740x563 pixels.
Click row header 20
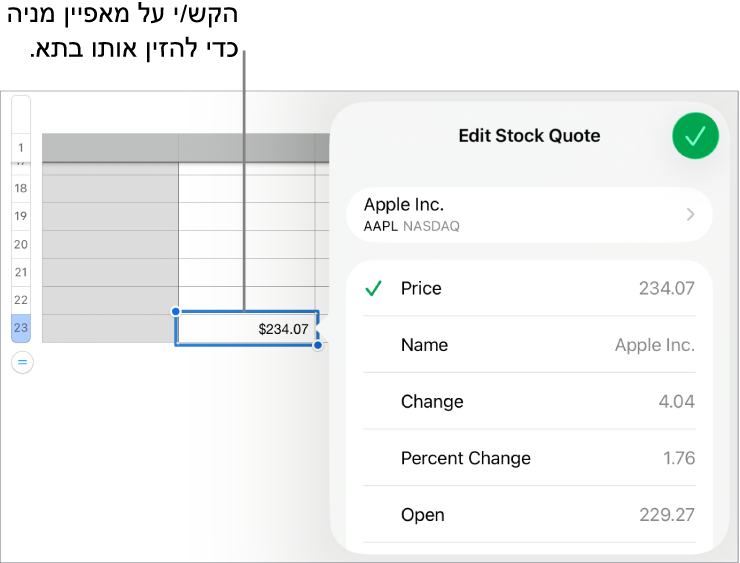click(21, 244)
